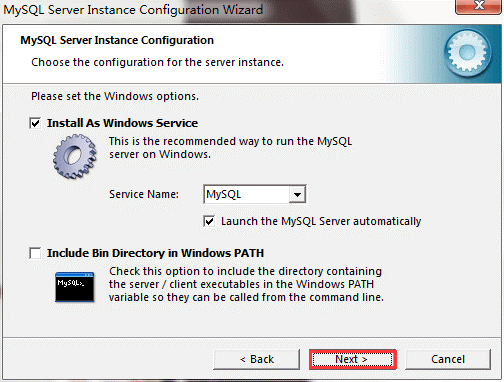The width and height of the screenshot is (504, 382).
Task: Close the Configuration Wizard window
Action: click(x=479, y=6)
